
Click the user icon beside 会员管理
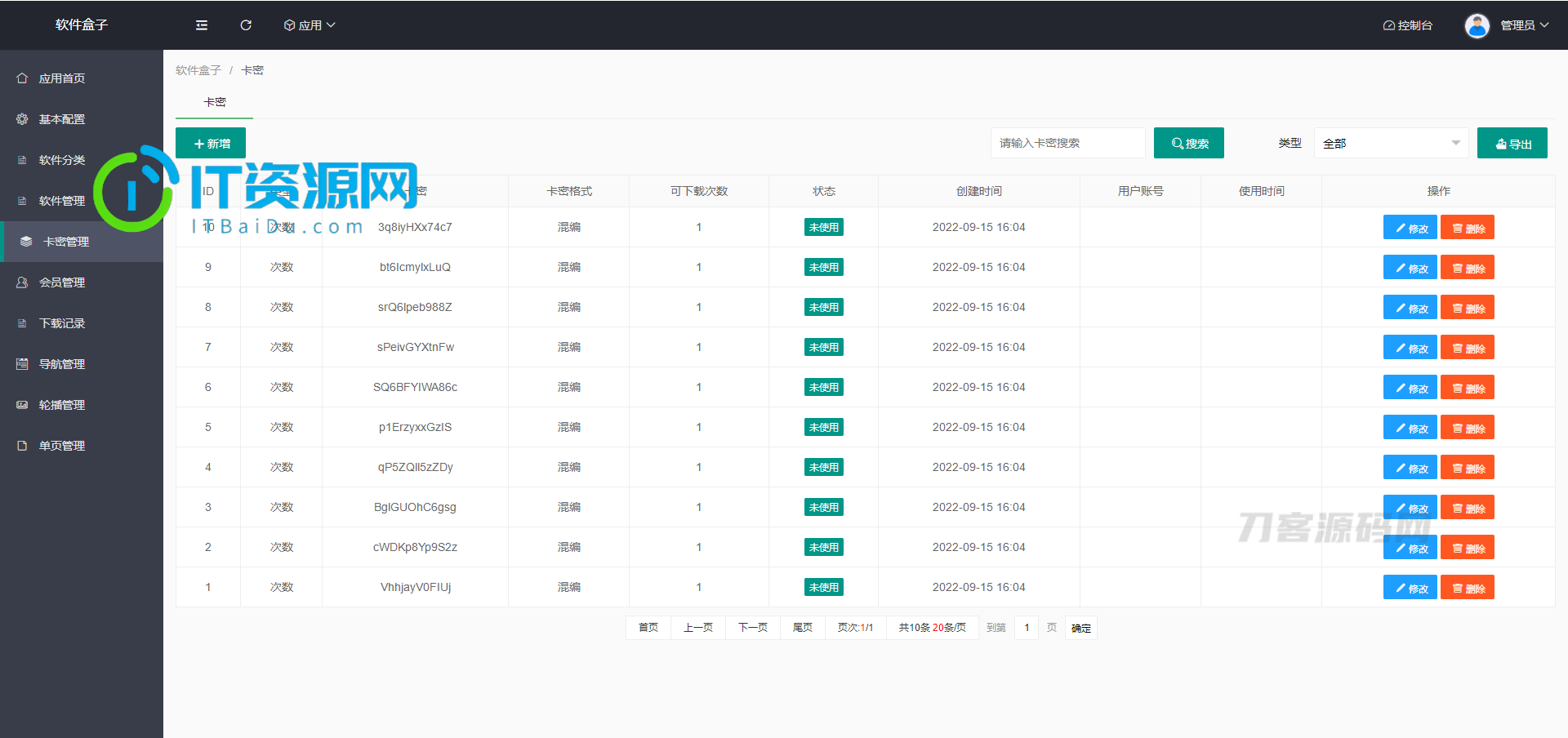22,282
